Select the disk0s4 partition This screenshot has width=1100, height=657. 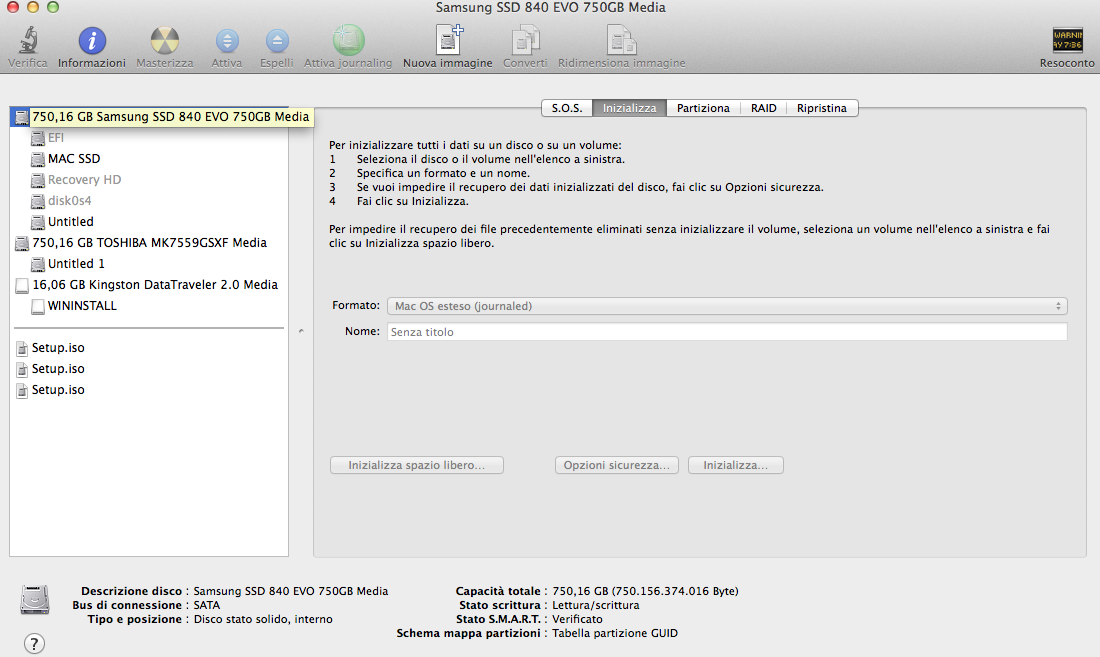(69, 201)
